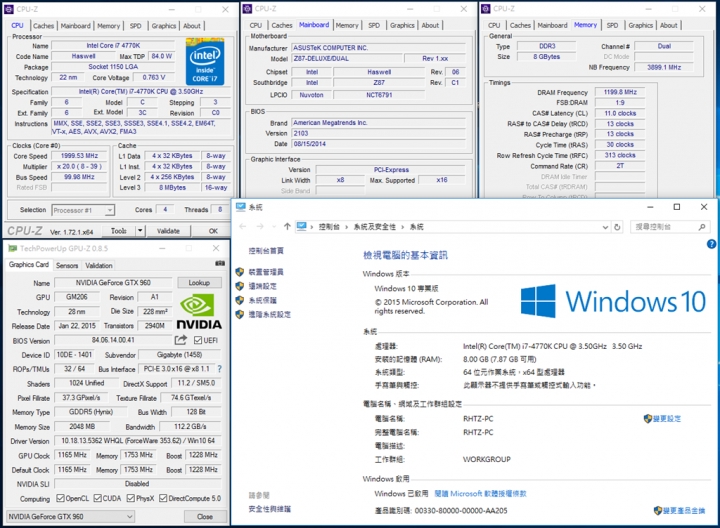720x528 pixels.
Task: Click the Core Speed value 1999.53 MHz
Action: pos(79,156)
